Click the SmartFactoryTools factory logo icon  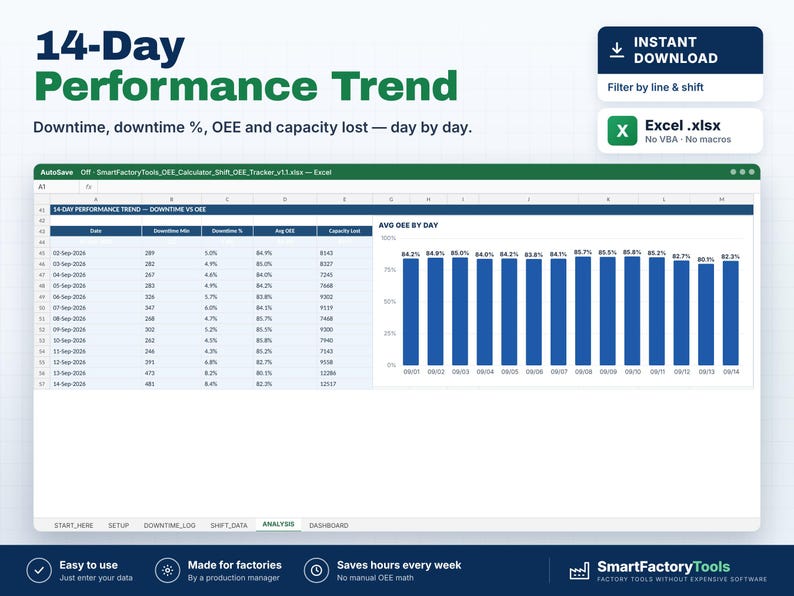point(579,571)
